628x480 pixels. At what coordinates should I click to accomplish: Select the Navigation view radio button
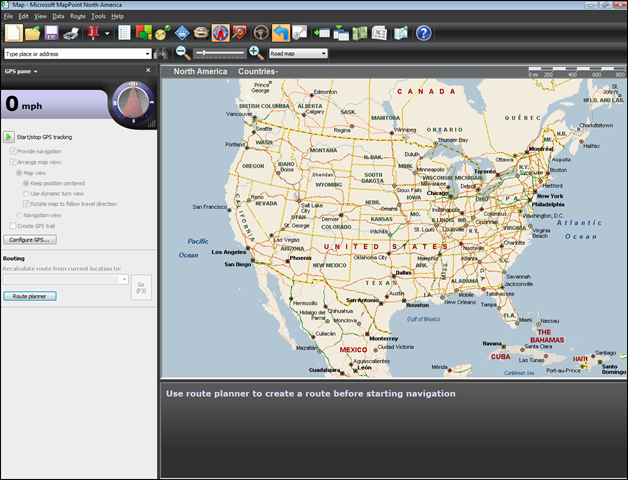pyautogui.click(x=19, y=215)
